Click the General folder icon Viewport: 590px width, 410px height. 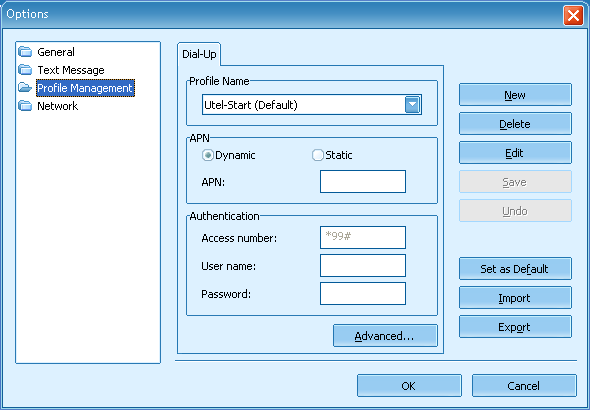tap(25, 52)
